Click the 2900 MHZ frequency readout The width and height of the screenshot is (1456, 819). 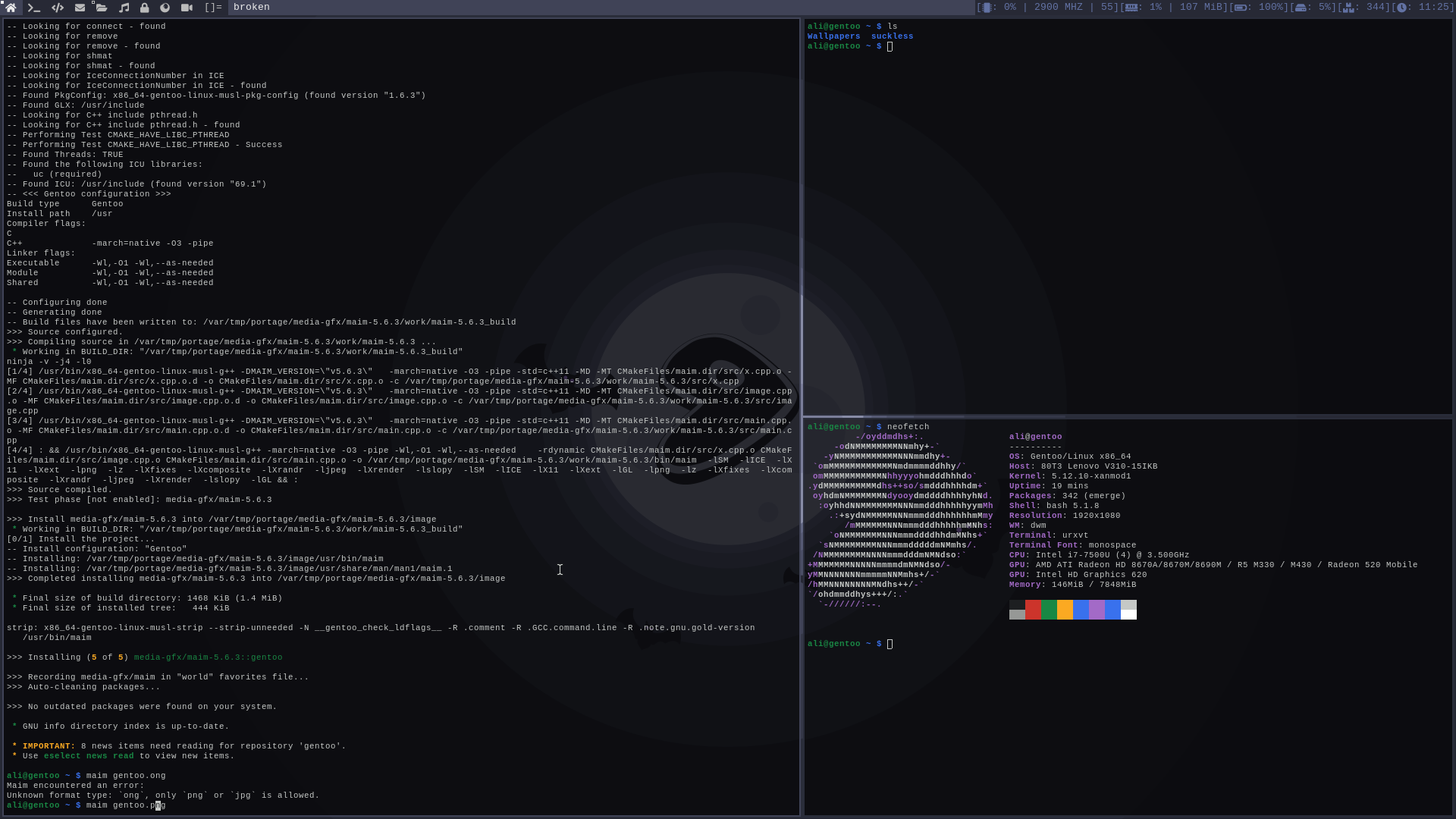pos(1059,7)
